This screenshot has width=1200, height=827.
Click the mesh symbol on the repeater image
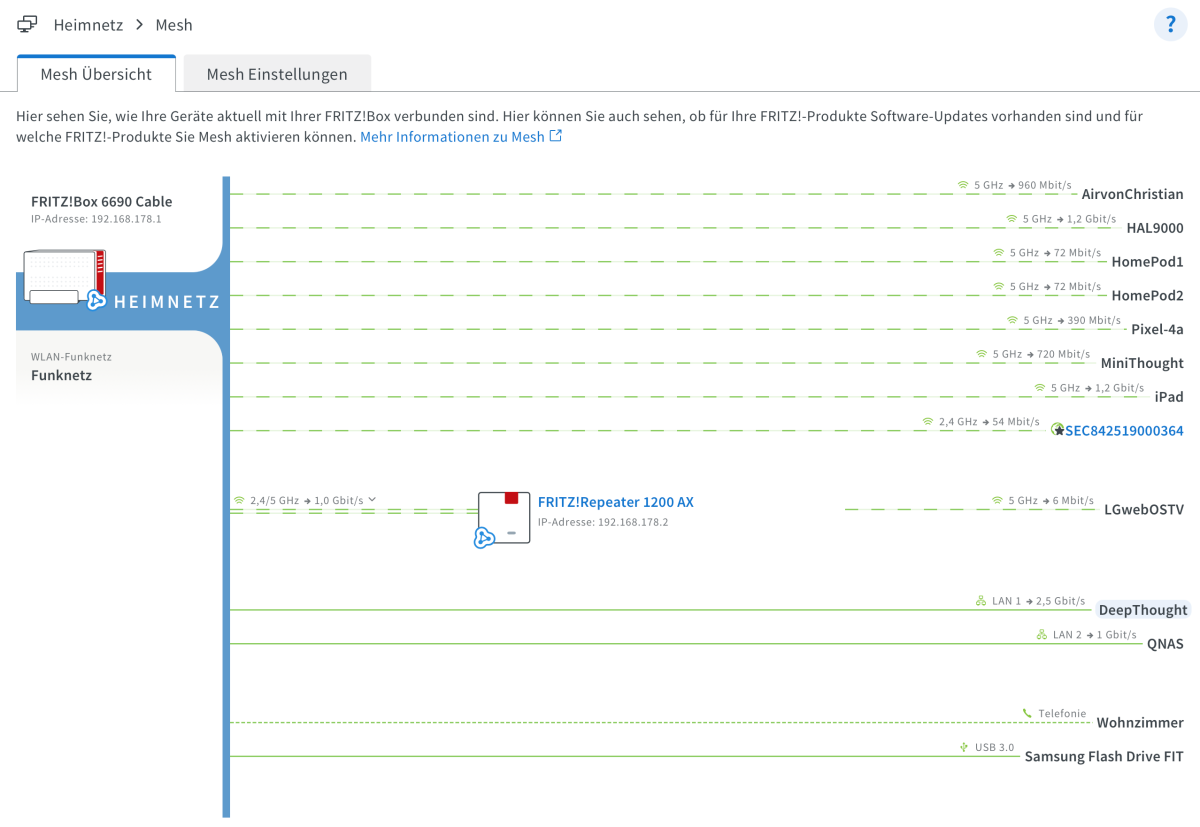coord(485,539)
